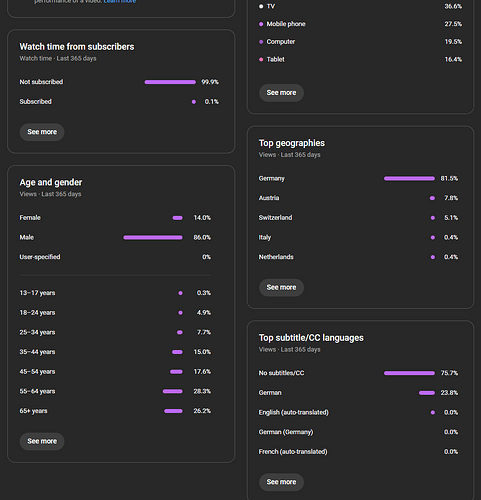This screenshot has width=481, height=500.
Task: Click the 7.8% Austria value
Action: click(x=451, y=198)
